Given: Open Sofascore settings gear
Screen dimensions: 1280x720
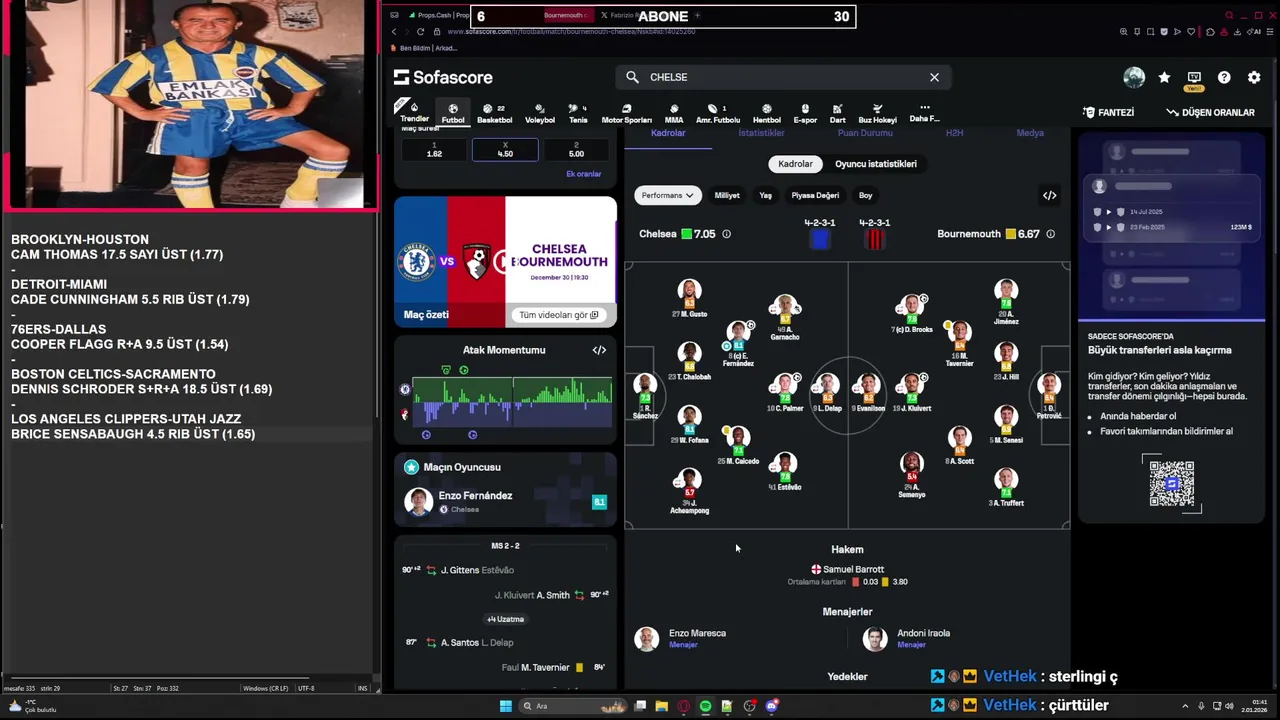Looking at the screenshot, I should [1254, 77].
